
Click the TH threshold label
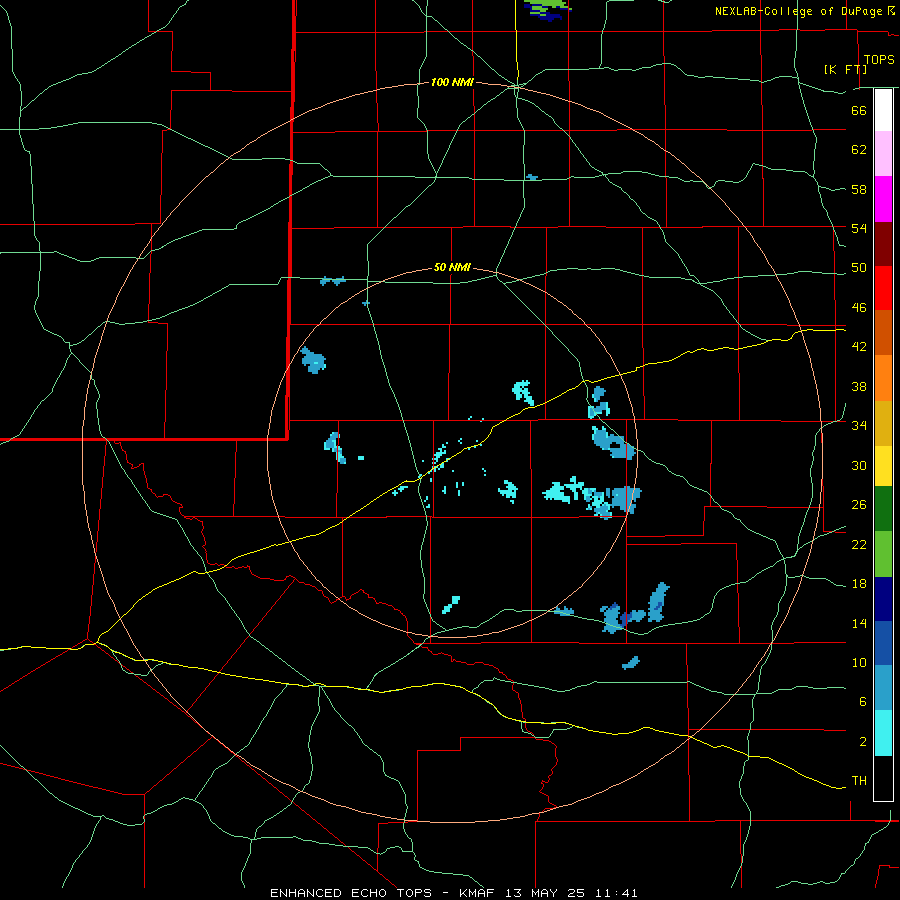point(859,781)
